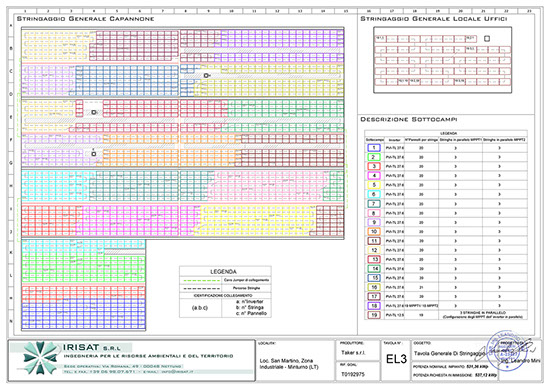
Task: Click sottocampo 5 yellow legend box
Action: [x=374, y=185]
